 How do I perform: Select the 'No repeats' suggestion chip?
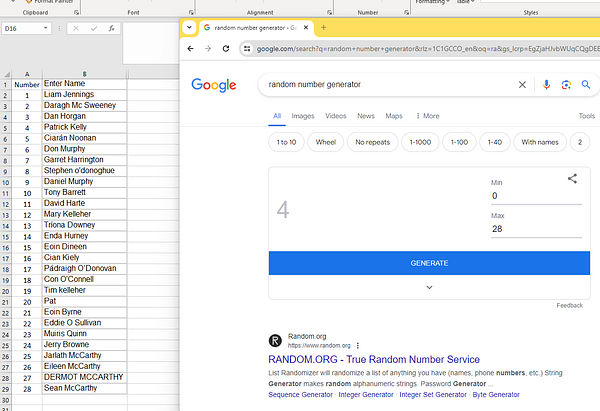pyautogui.click(x=372, y=142)
